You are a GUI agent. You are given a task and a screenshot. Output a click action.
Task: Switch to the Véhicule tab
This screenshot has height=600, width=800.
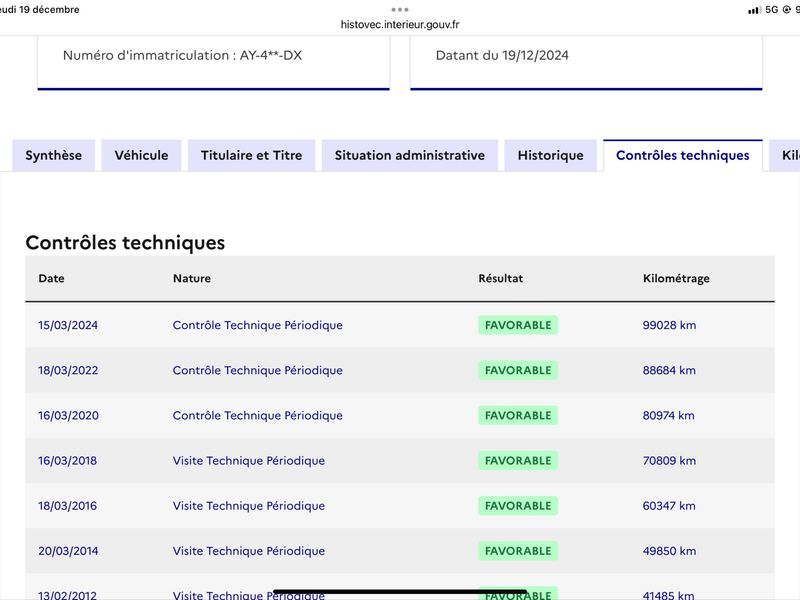(x=141, y=155)
